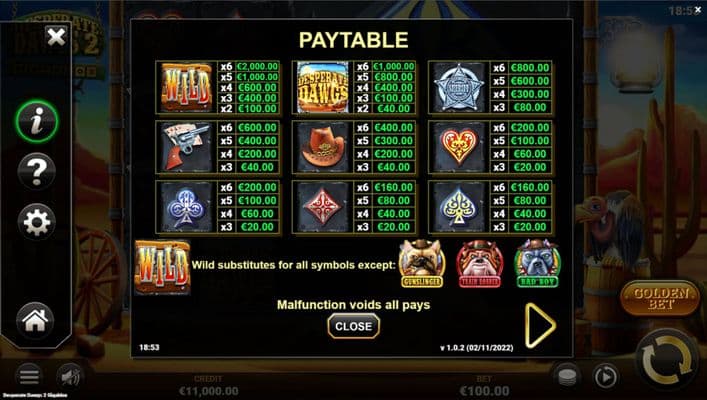Click the CLOSE paytable button
This screenshot has width=707, height=400.
(354, 326)
